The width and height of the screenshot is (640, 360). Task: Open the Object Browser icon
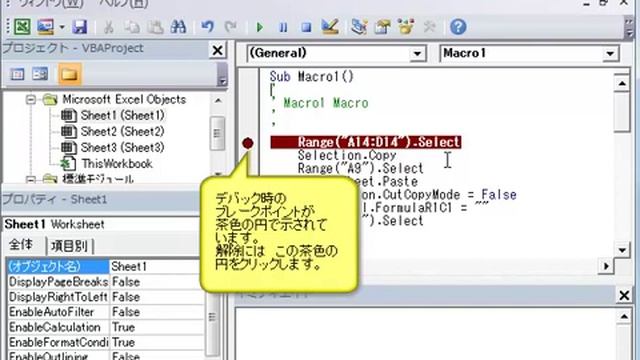(x=406, y=27)
